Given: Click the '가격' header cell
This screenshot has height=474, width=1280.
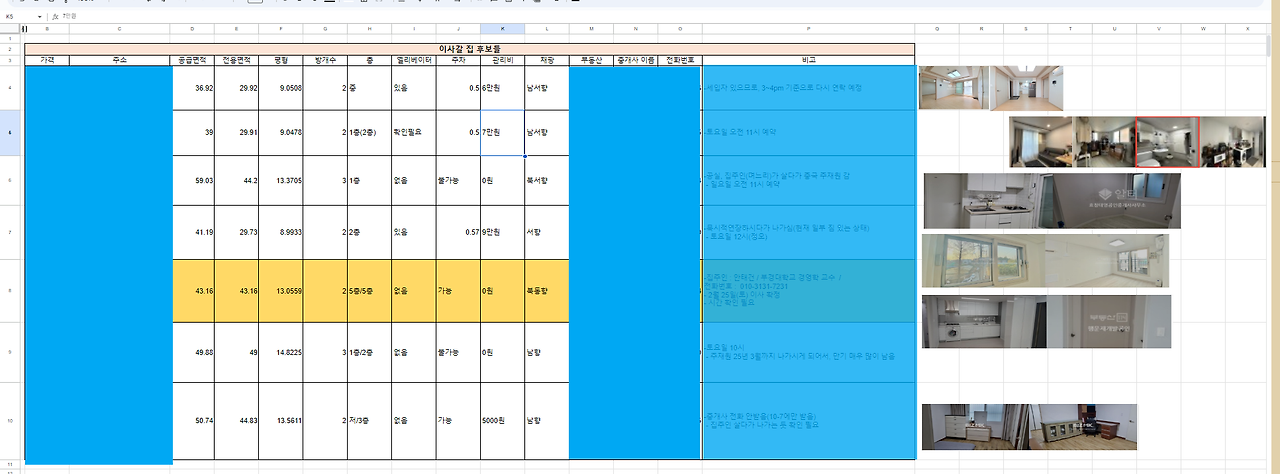Looking at the screenshot, I should [x=47, y=60].
